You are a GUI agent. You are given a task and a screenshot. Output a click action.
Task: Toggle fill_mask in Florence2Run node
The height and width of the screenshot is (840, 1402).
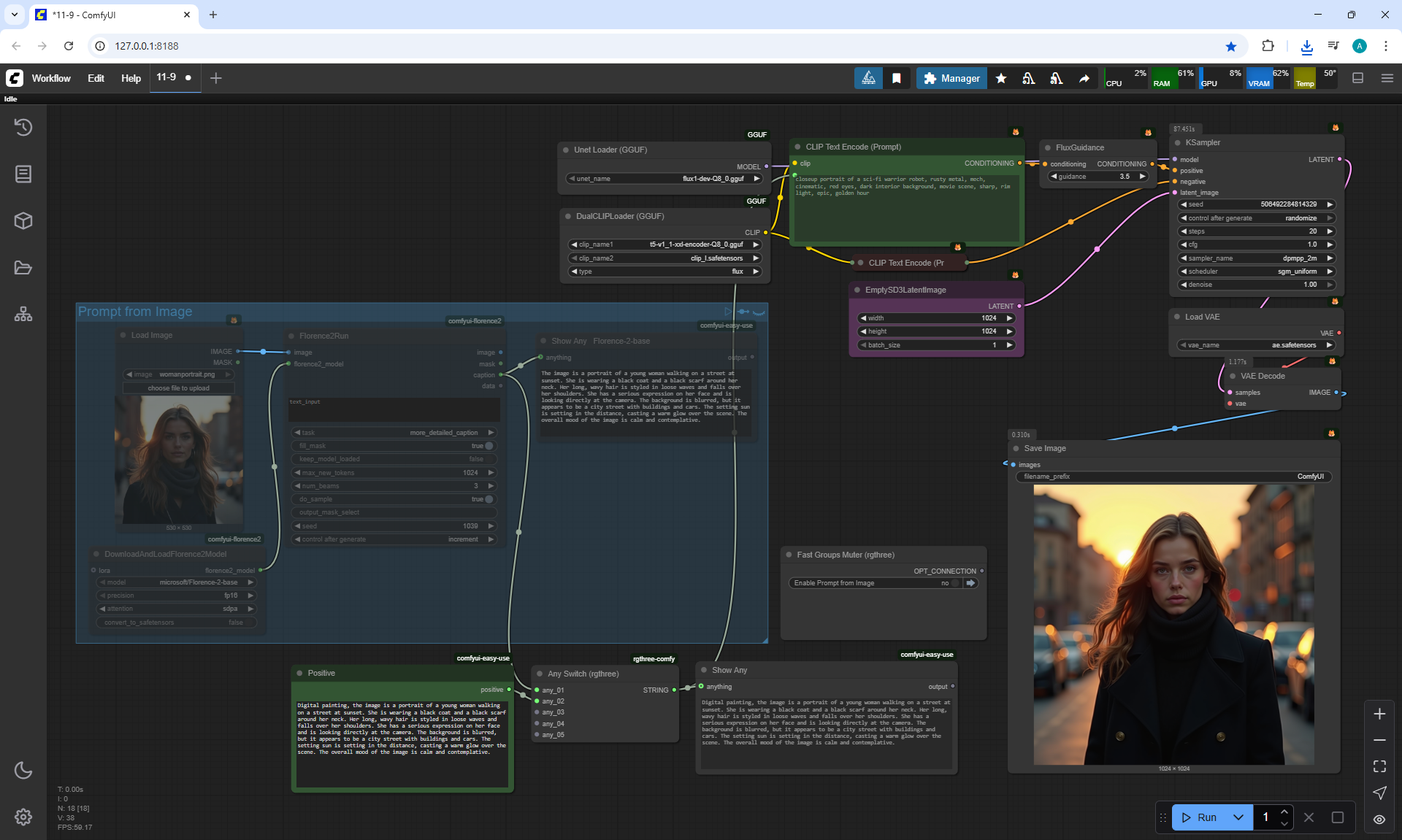click(x=489, y=446)
